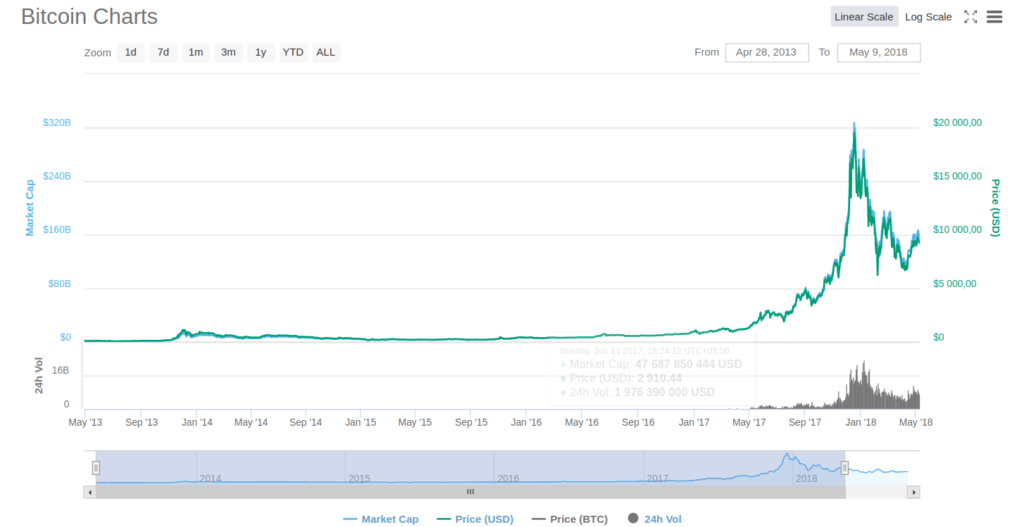Zoom chart to 1y
The image size is (1024, 527).
click(260, 52)
